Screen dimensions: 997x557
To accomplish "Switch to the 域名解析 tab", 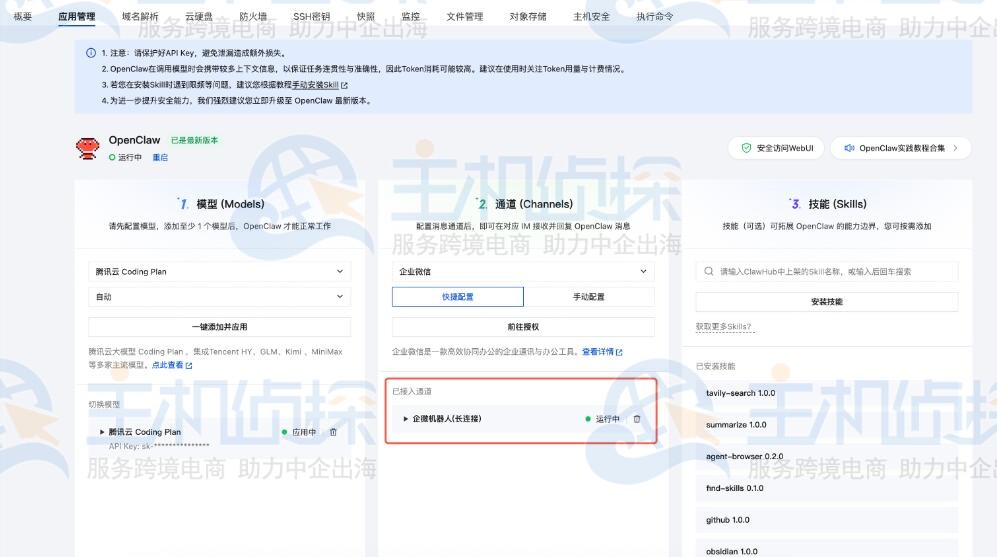I will click(x=140, y=17).
